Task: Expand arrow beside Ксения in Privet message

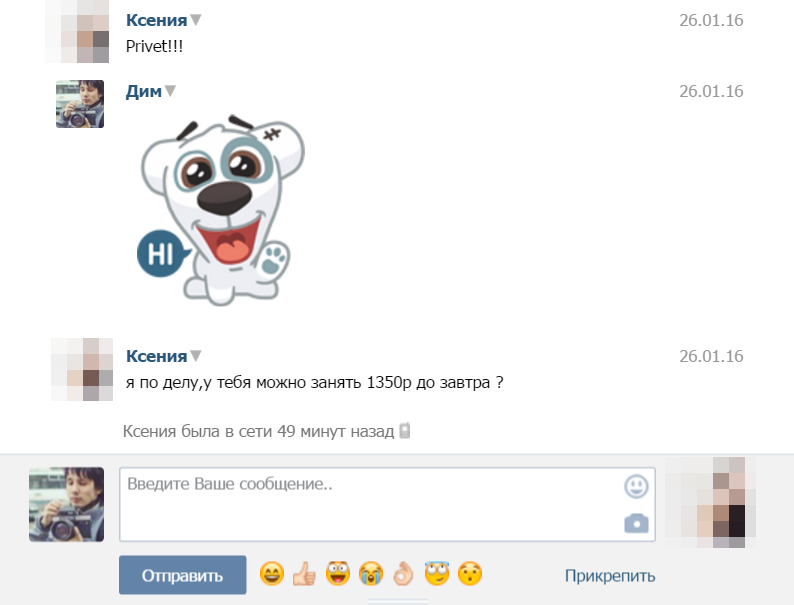Action: [196, 20]
